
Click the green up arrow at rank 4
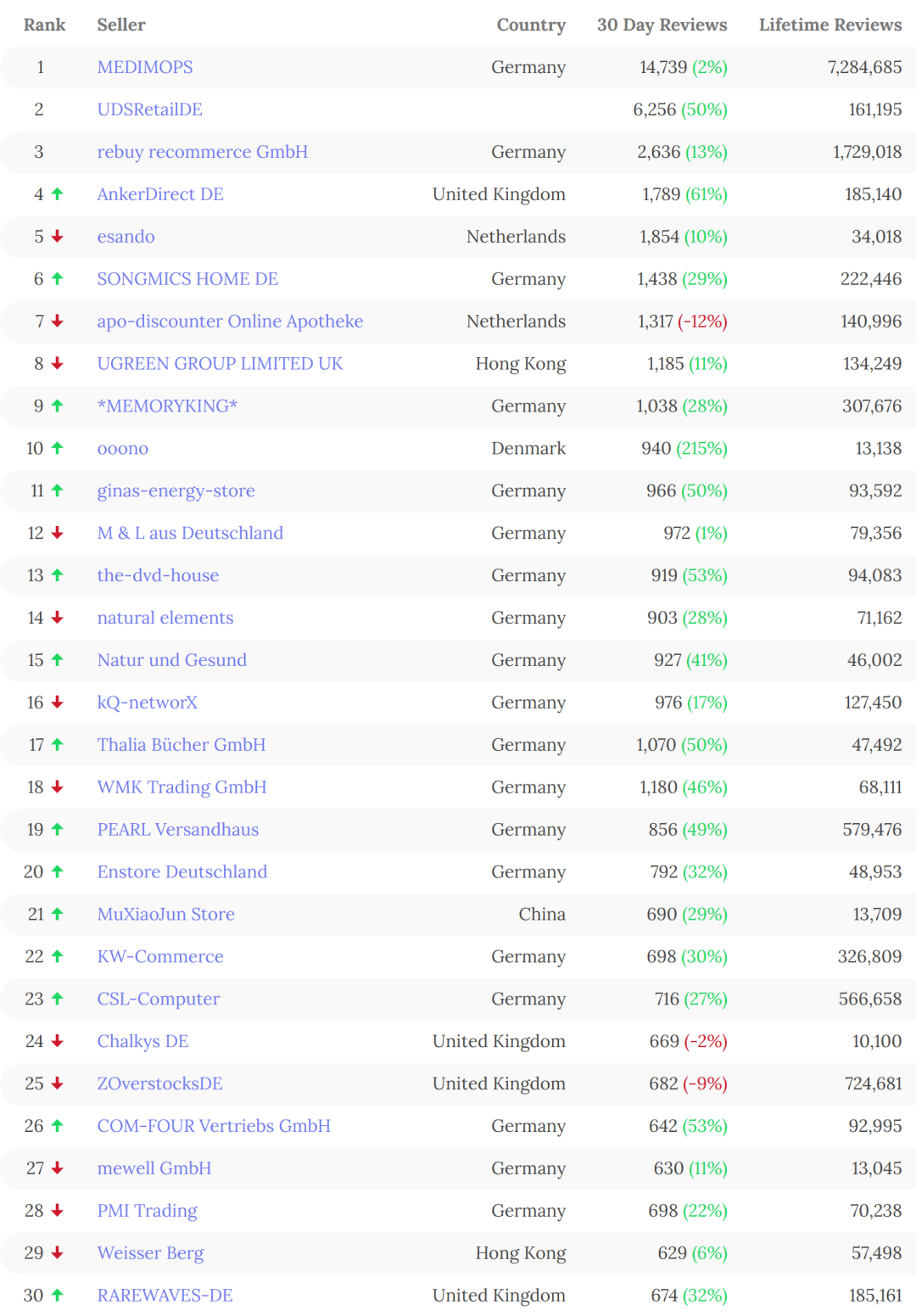(58, 193)
